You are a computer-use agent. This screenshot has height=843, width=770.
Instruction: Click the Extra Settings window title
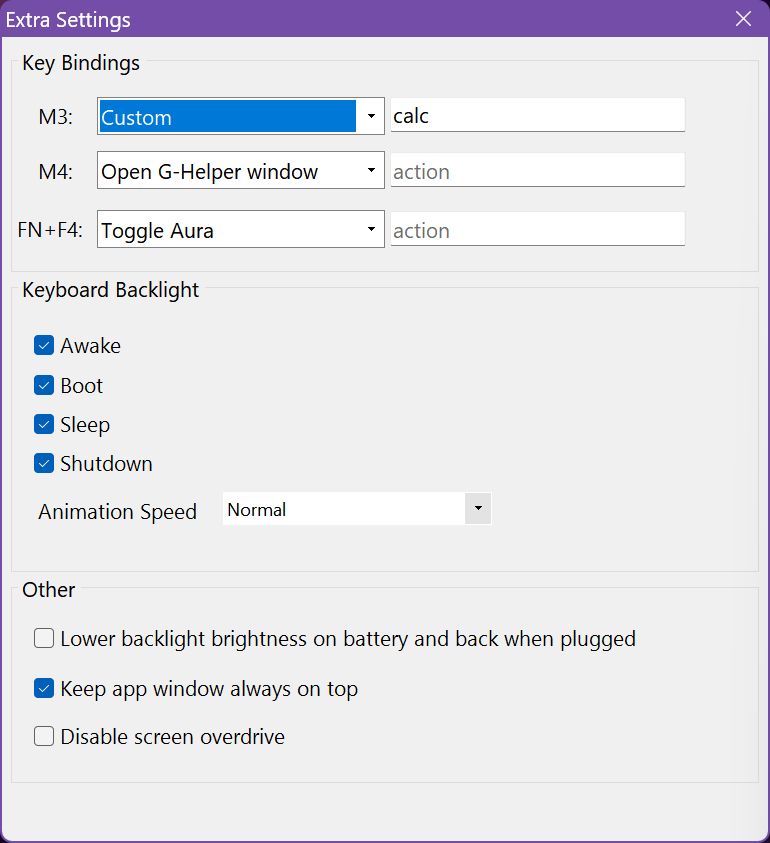pyautogui.click(x=68, y=20)
